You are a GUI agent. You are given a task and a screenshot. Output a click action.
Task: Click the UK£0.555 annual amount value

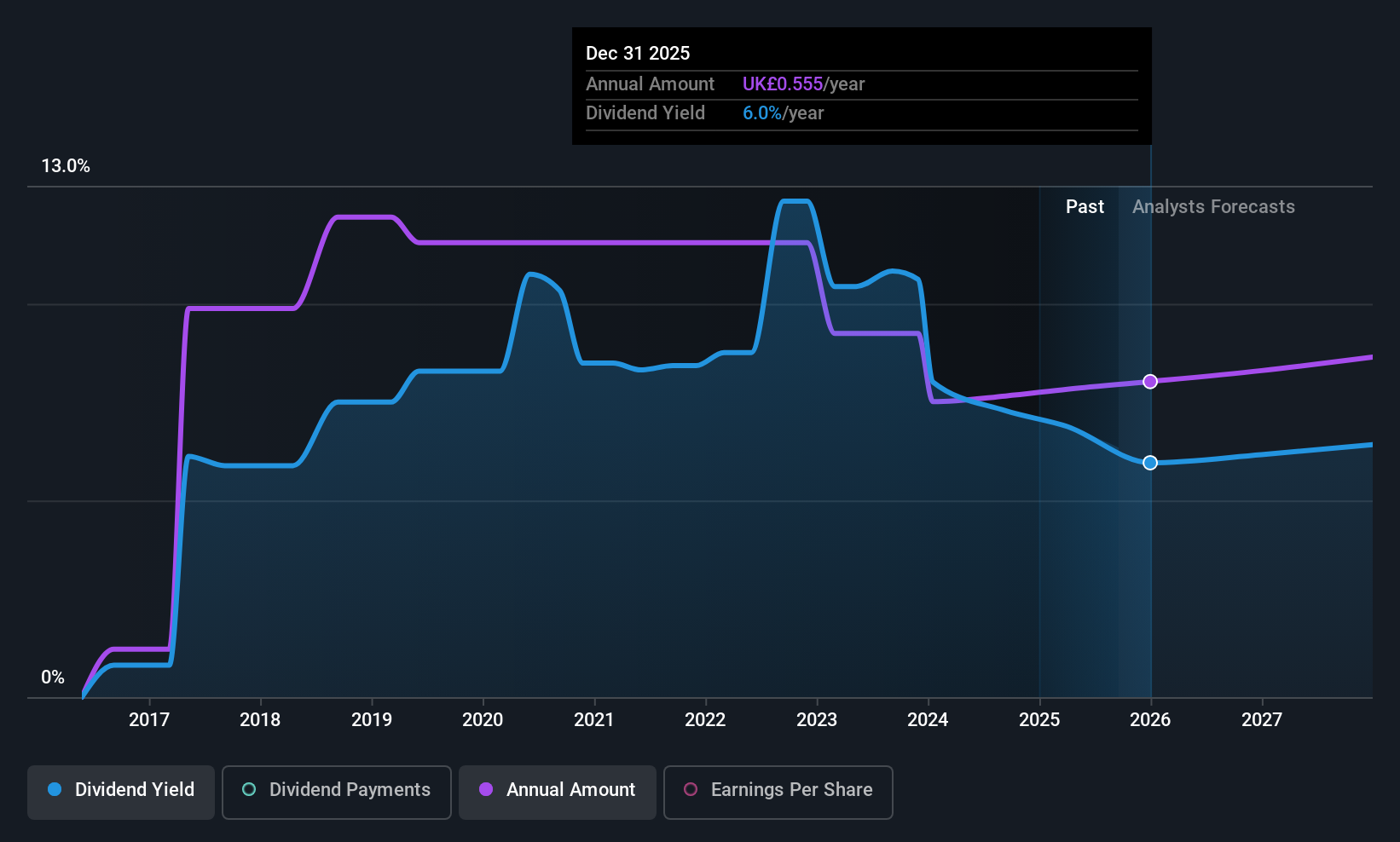pos(783,84)
